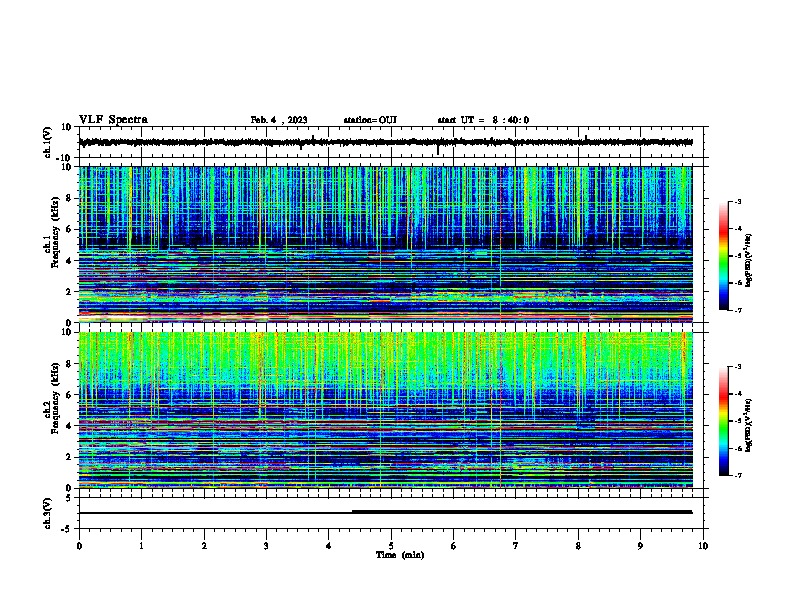Click the step in the ch.3 trace

tap(352, 512)
